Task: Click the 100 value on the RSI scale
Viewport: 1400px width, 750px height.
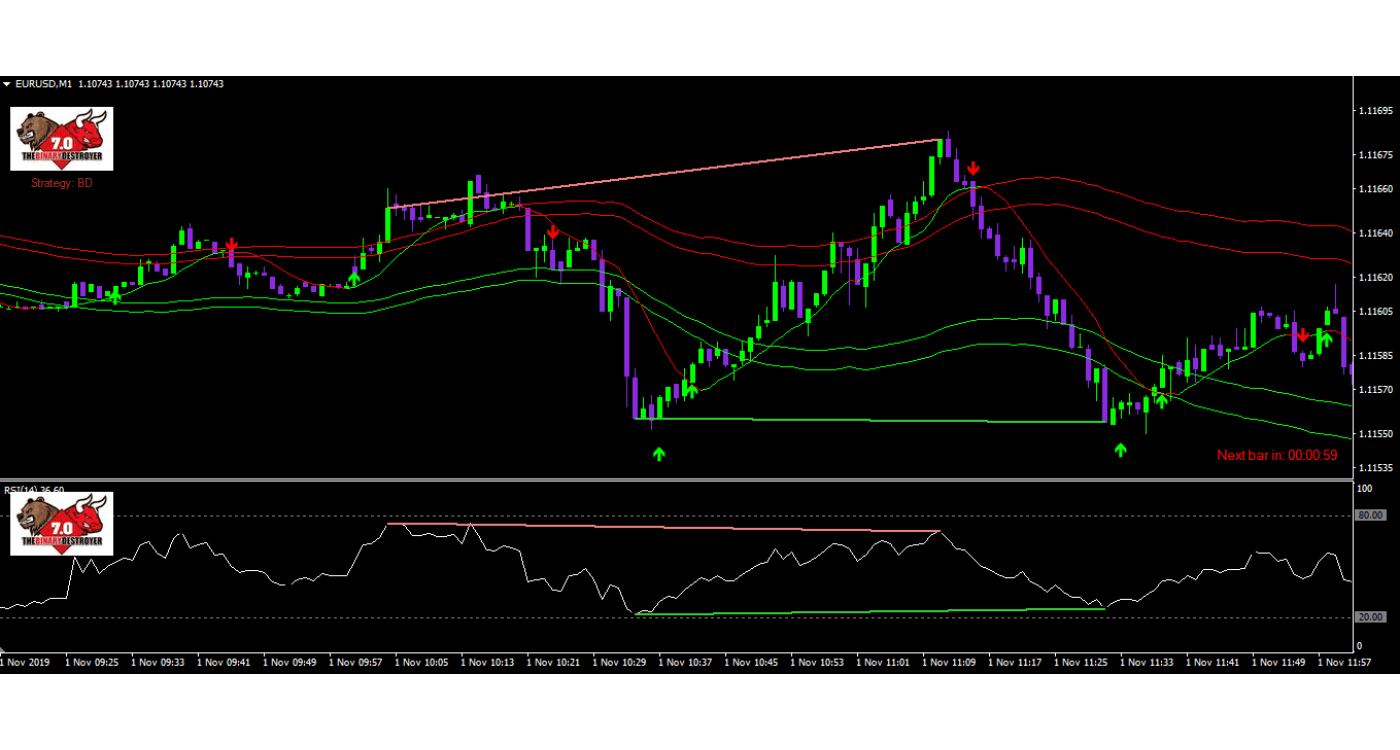Action: coord(1366,489)
